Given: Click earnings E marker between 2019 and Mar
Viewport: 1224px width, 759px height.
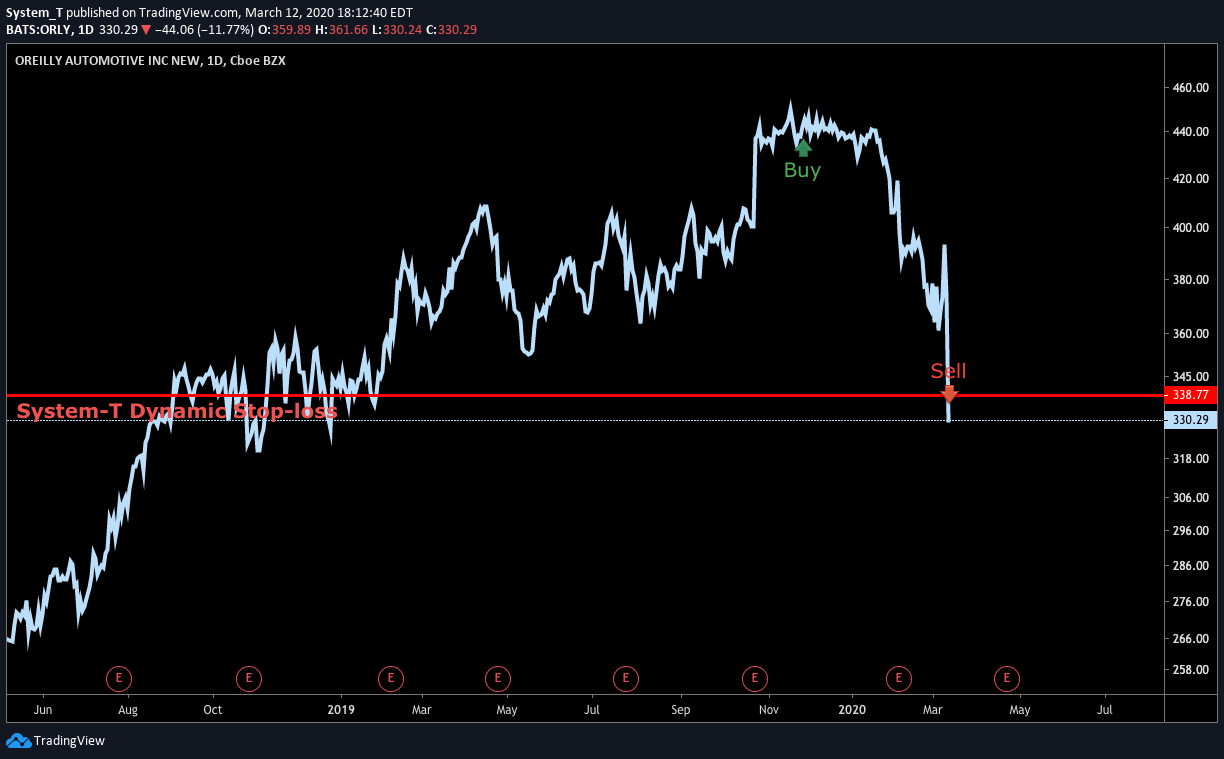Looking at the screenshot, I should [x=391, y=679].
